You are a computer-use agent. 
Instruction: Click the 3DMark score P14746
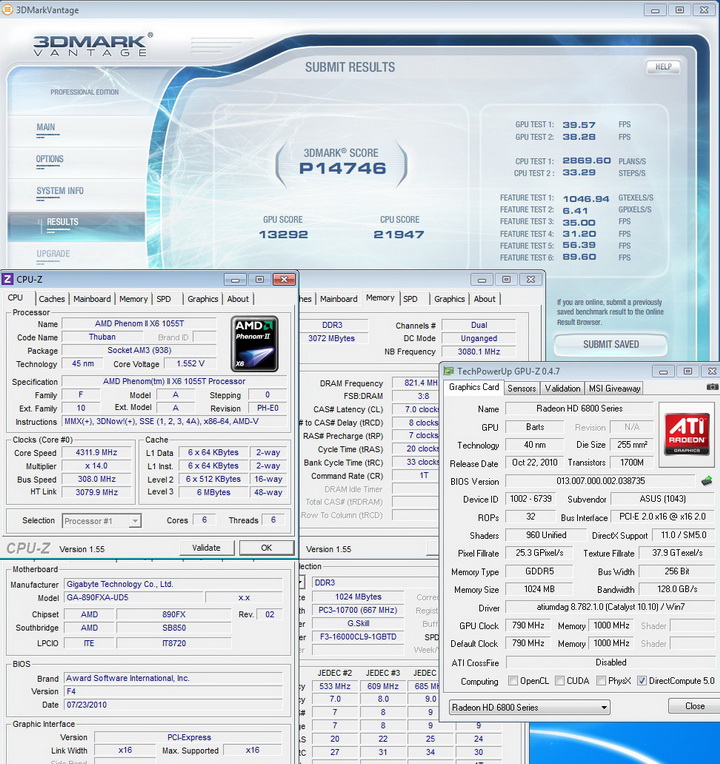342,169
